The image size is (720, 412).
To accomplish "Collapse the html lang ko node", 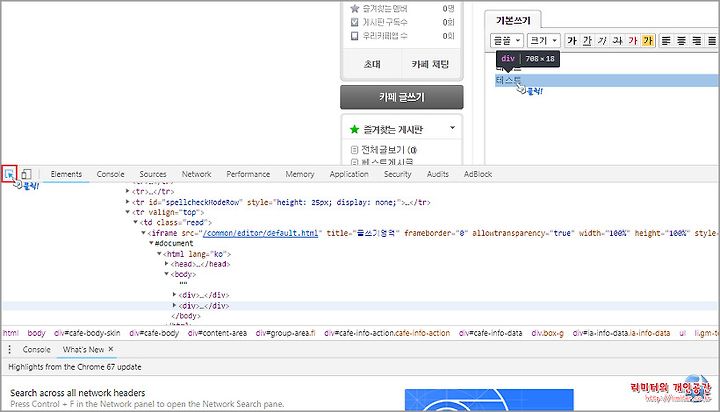I will tap(159, 254).
